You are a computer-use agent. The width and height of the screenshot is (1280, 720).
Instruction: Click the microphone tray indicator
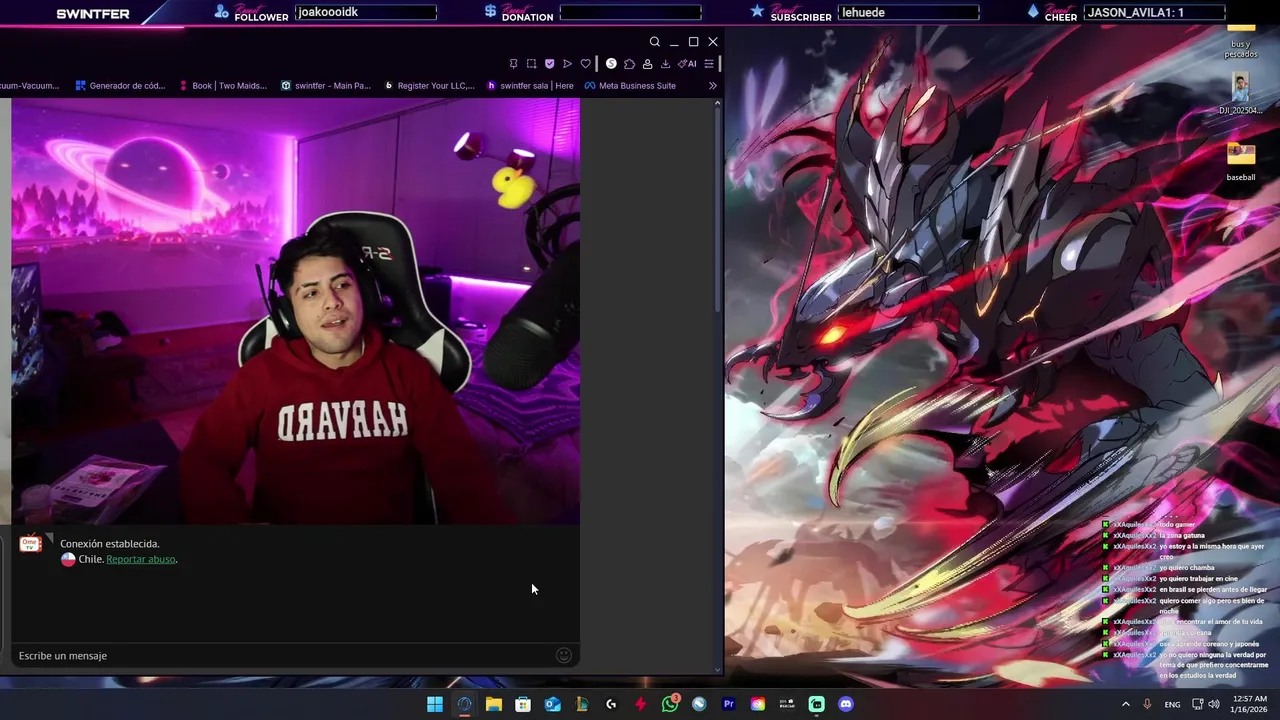click(1147, 704)
